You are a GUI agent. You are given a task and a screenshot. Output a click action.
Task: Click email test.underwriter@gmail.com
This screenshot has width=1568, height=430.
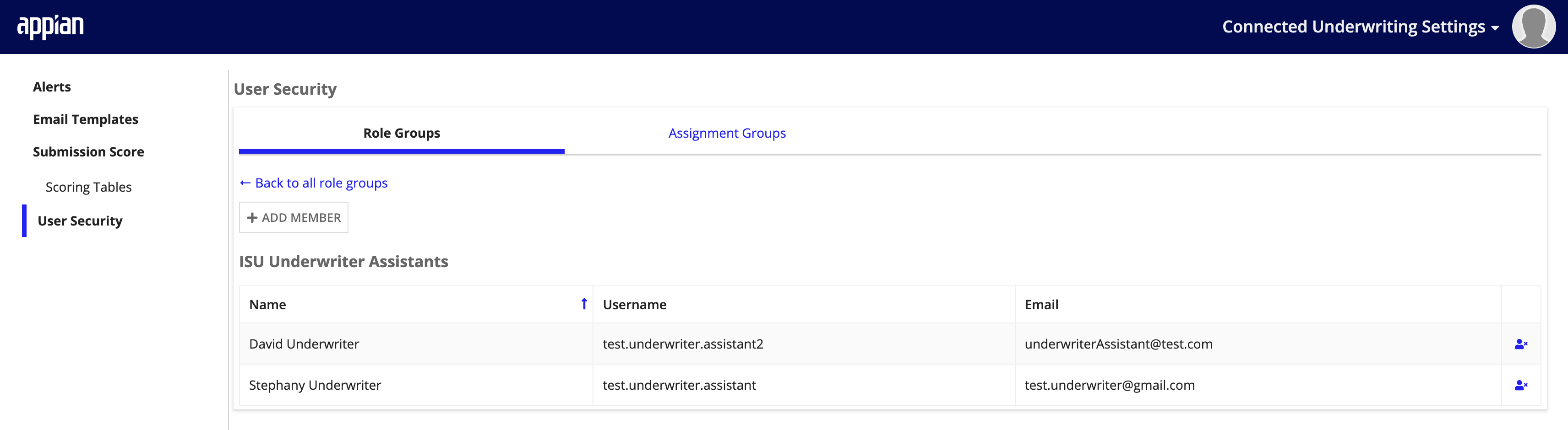pos(1109,385)
